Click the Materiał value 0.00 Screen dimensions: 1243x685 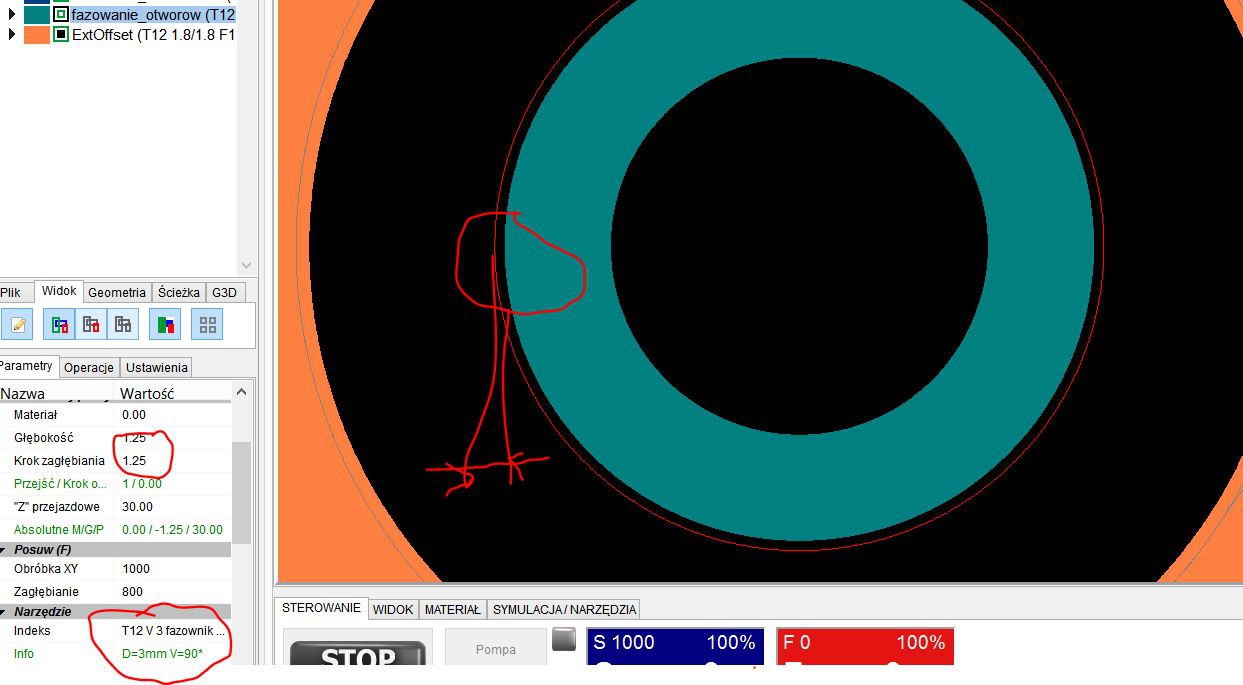coord(134,414)
